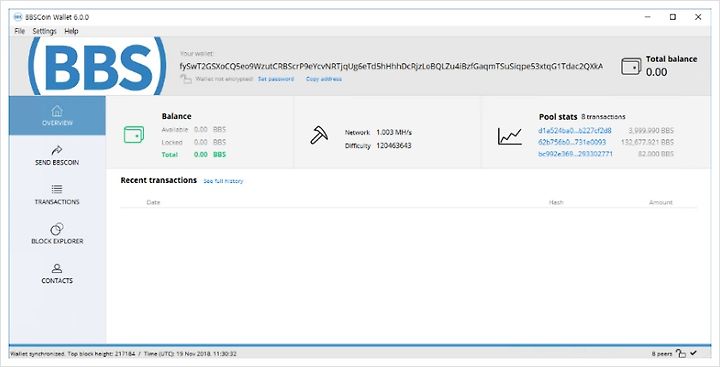The image size is (720, 367).
Task: Click the Transactions list icon
Action: [57, 189]
